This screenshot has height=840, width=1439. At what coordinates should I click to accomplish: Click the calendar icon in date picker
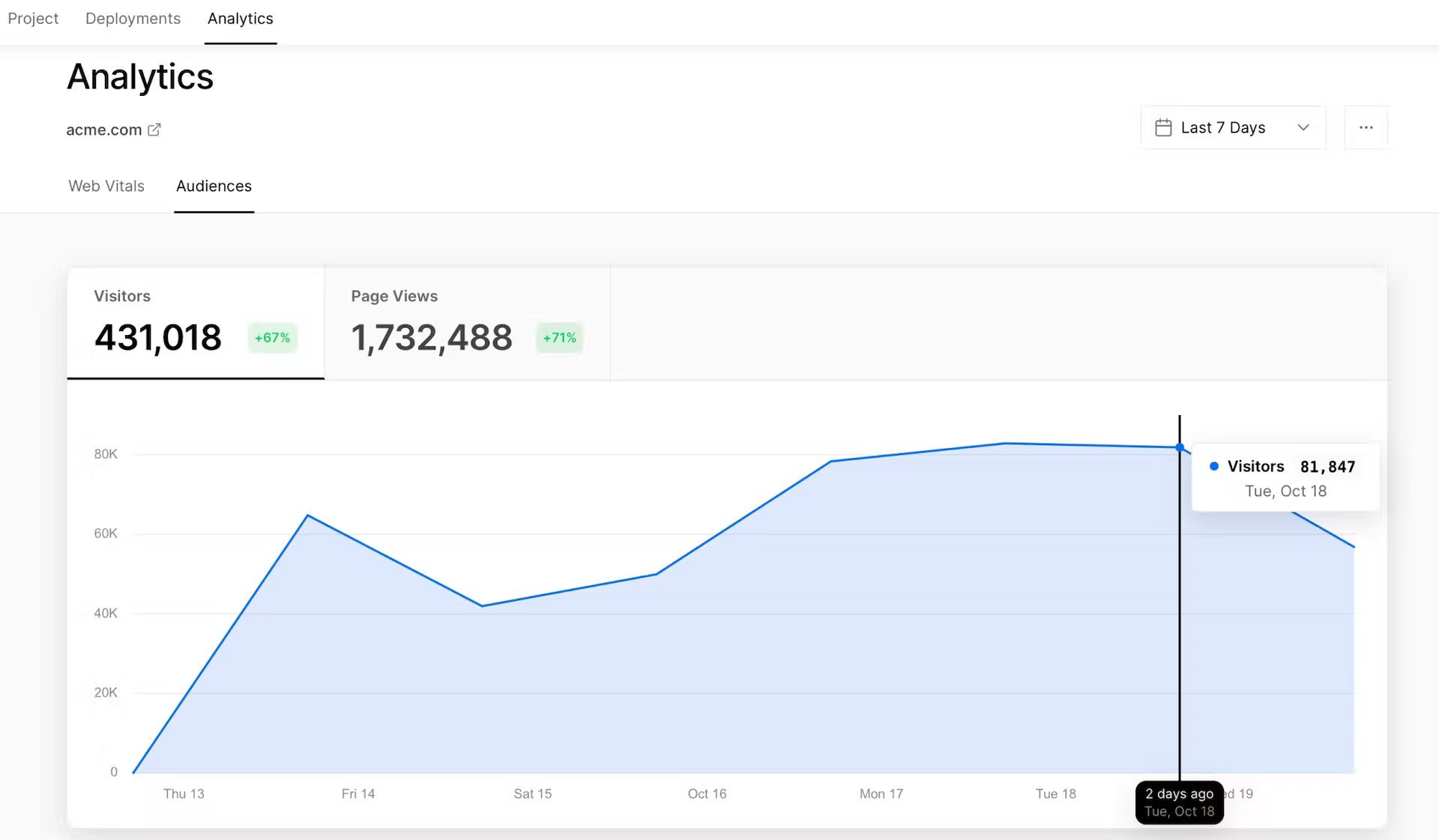(1163, 127)
